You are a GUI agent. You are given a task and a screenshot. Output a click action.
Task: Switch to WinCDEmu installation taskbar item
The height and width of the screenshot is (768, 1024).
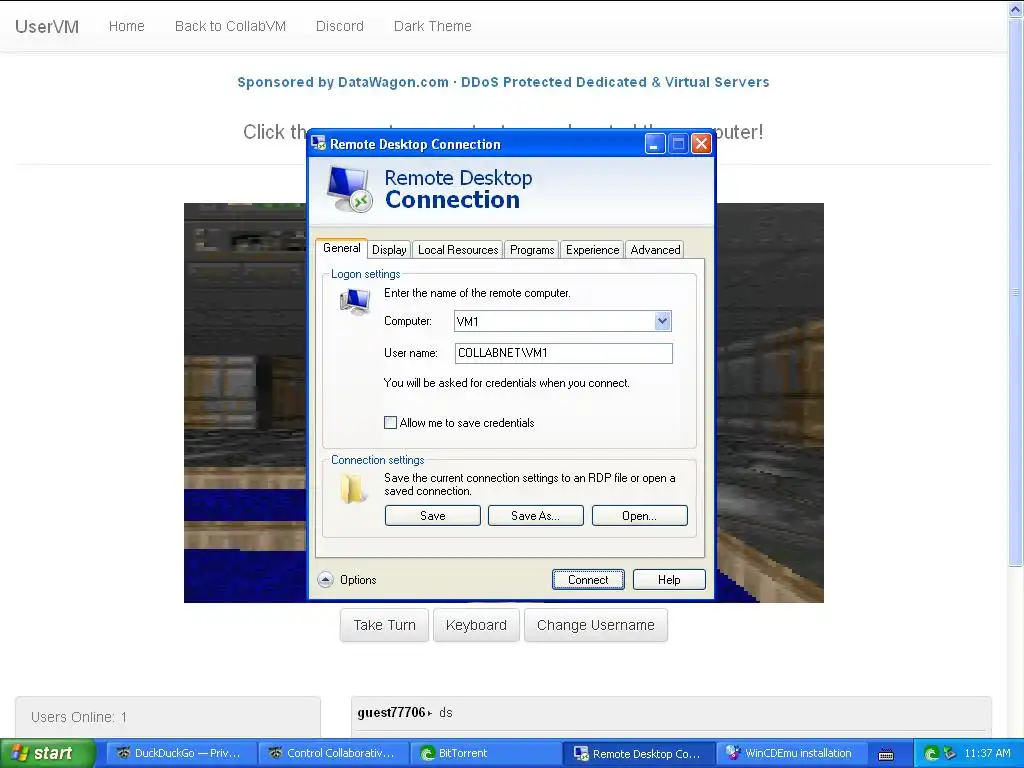792,753
